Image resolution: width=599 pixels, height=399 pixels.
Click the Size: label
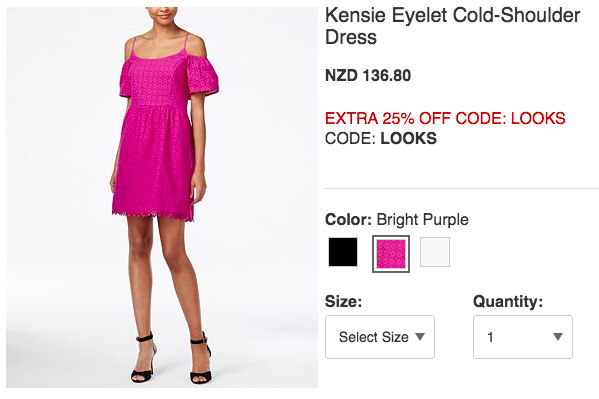point(343,302)
